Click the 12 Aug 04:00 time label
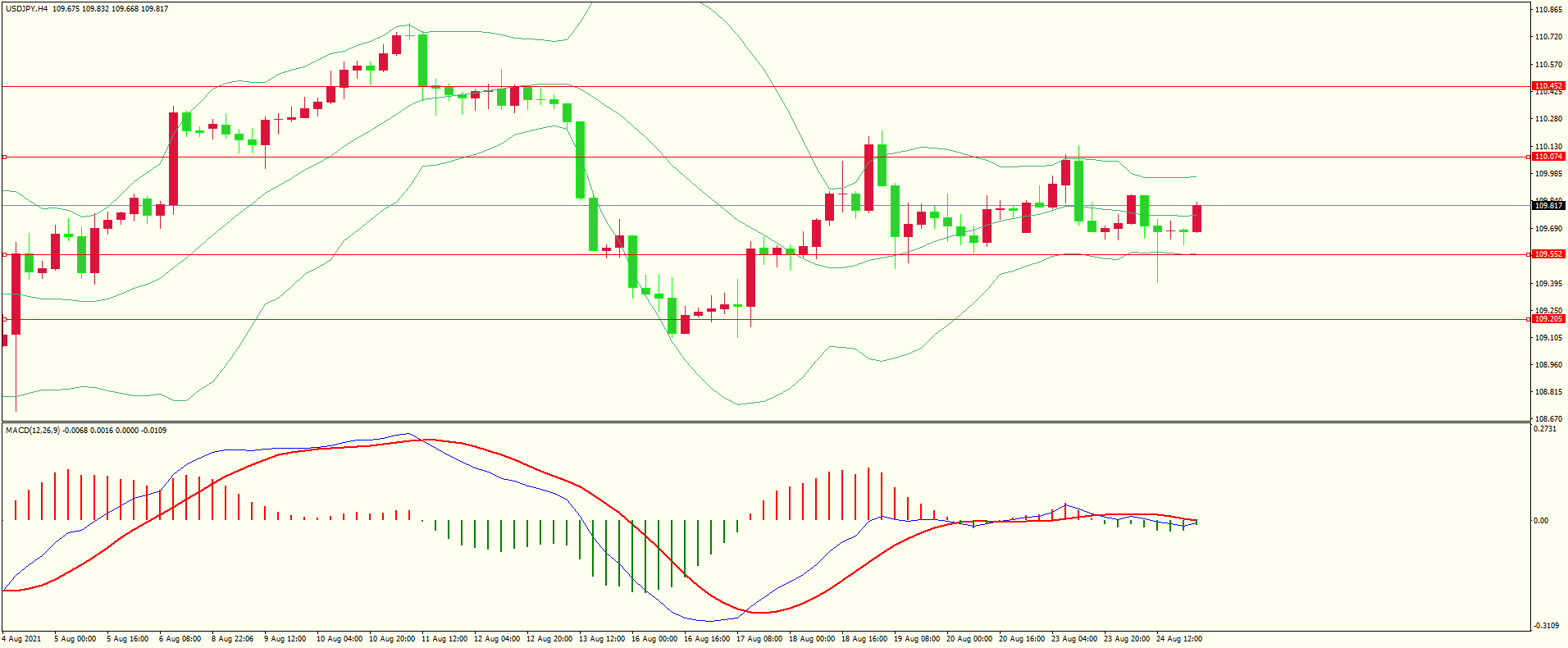Image resolution: width=1568 pixels, height=648 pixels. pos(497,639)
